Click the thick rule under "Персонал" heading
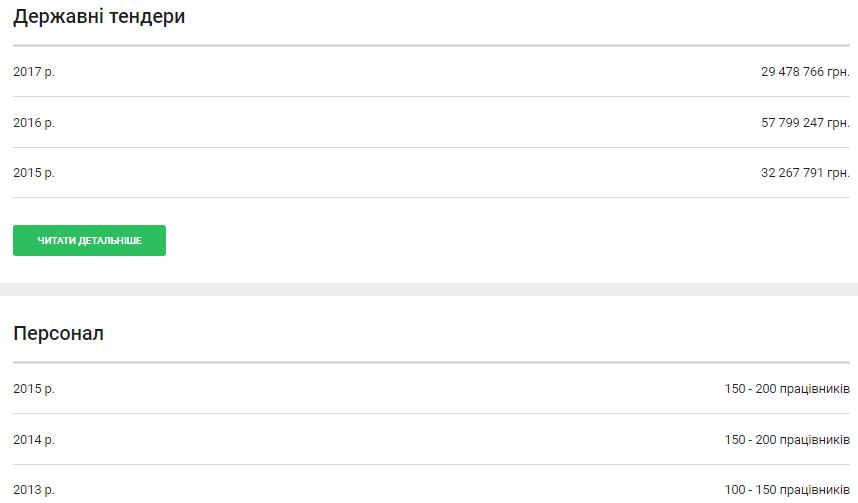The height and width of the screenshot is (503, 858). click(431, 362)
